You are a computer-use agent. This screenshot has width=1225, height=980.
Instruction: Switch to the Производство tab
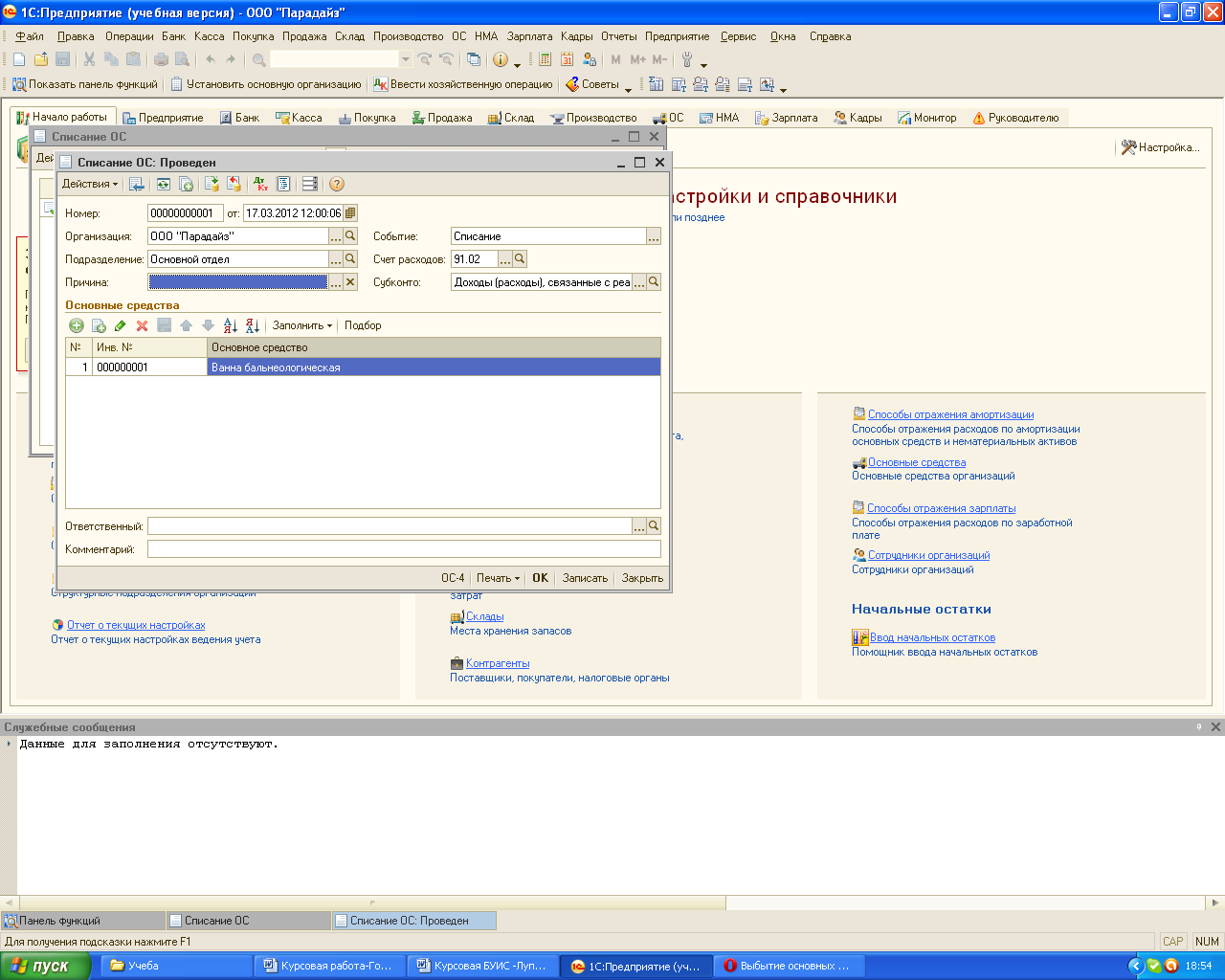[x=593, y=118]
